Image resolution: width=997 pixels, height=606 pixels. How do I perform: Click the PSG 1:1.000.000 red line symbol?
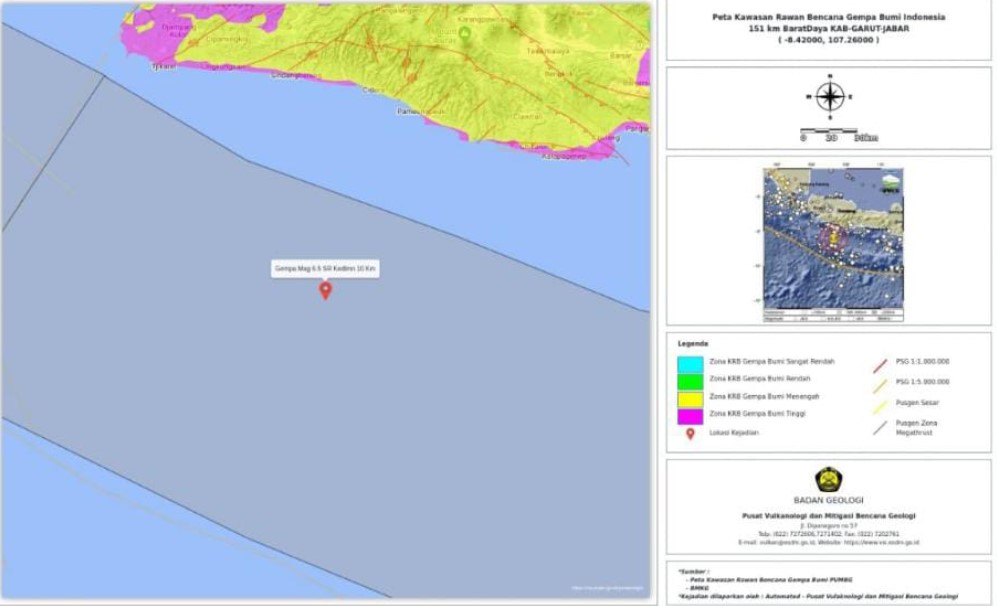tap(880, 366)
